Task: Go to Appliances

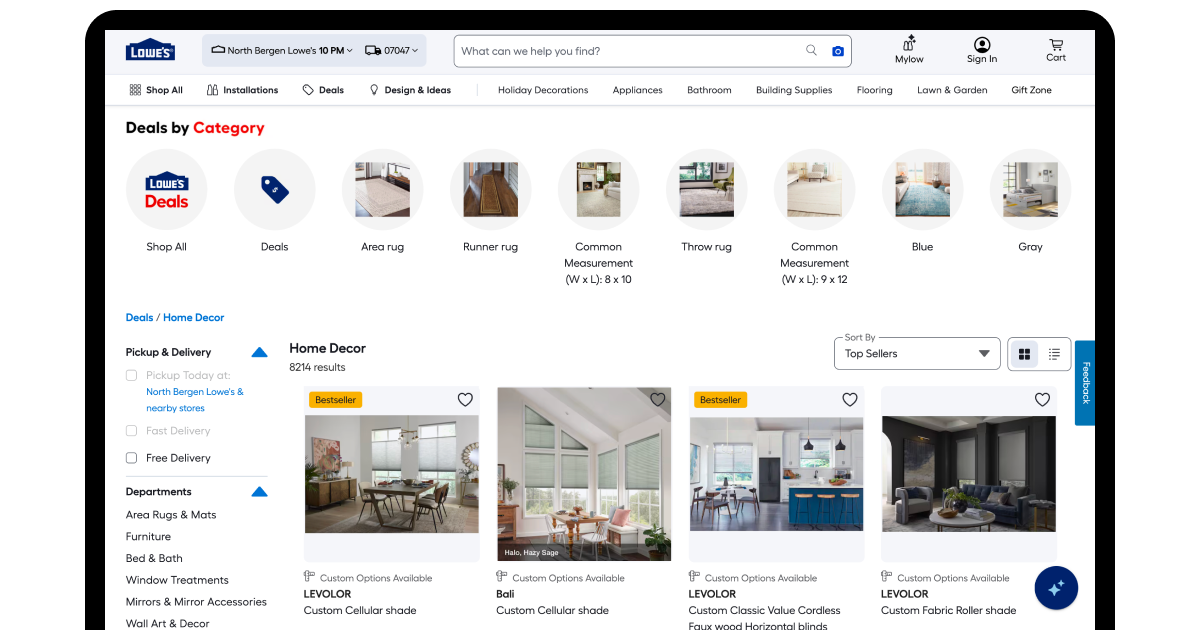Action: [638, 90]
